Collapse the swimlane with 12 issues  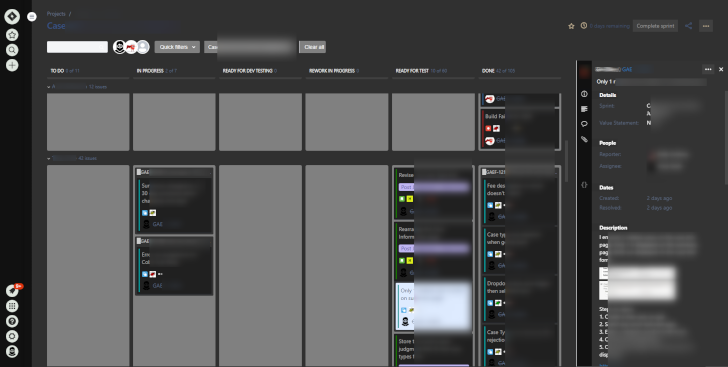[49, 87]
